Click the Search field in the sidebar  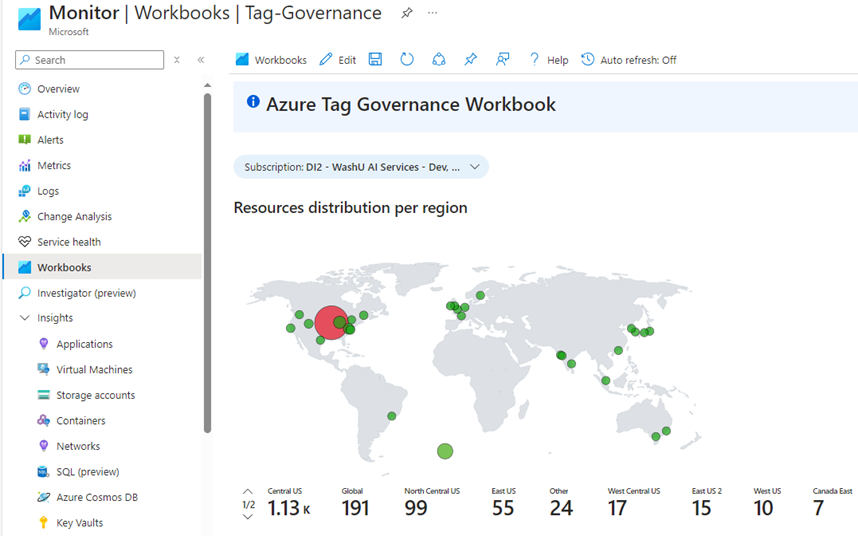(89, 60)
